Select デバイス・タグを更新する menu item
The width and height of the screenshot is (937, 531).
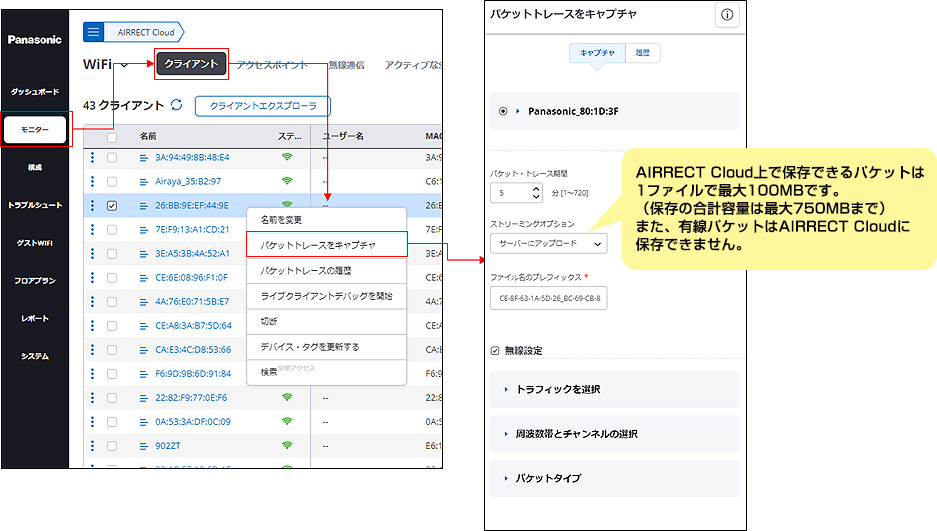[x=327, y=347]
